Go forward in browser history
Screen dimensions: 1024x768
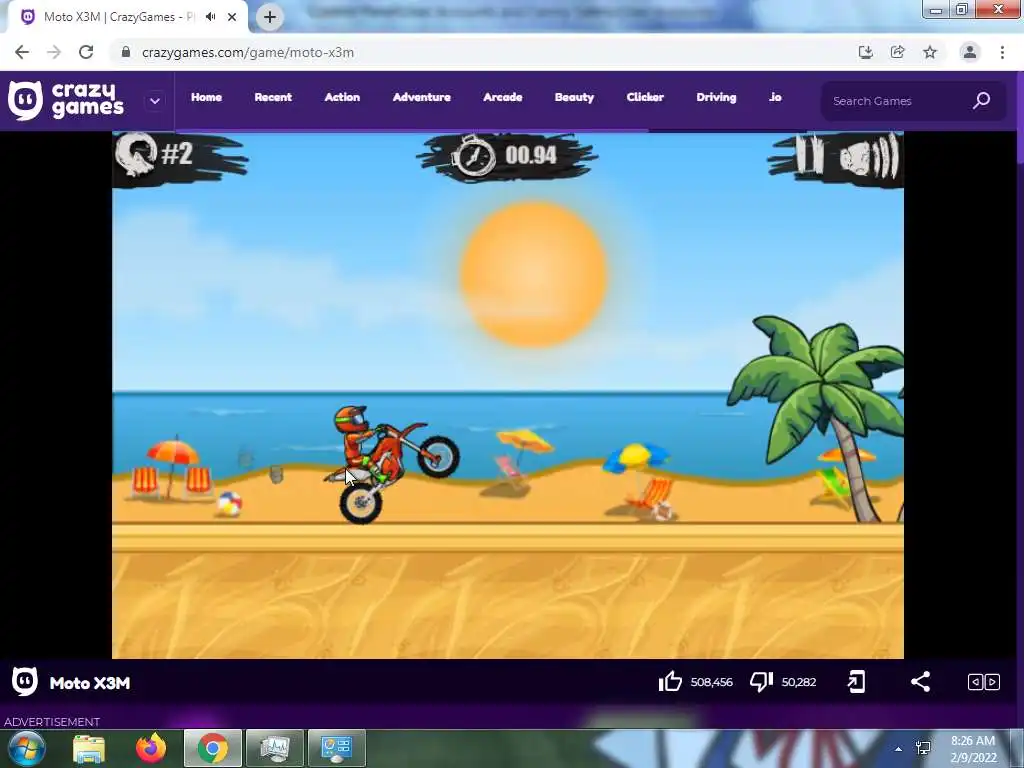pyautogui.click(x=54, y=52)
